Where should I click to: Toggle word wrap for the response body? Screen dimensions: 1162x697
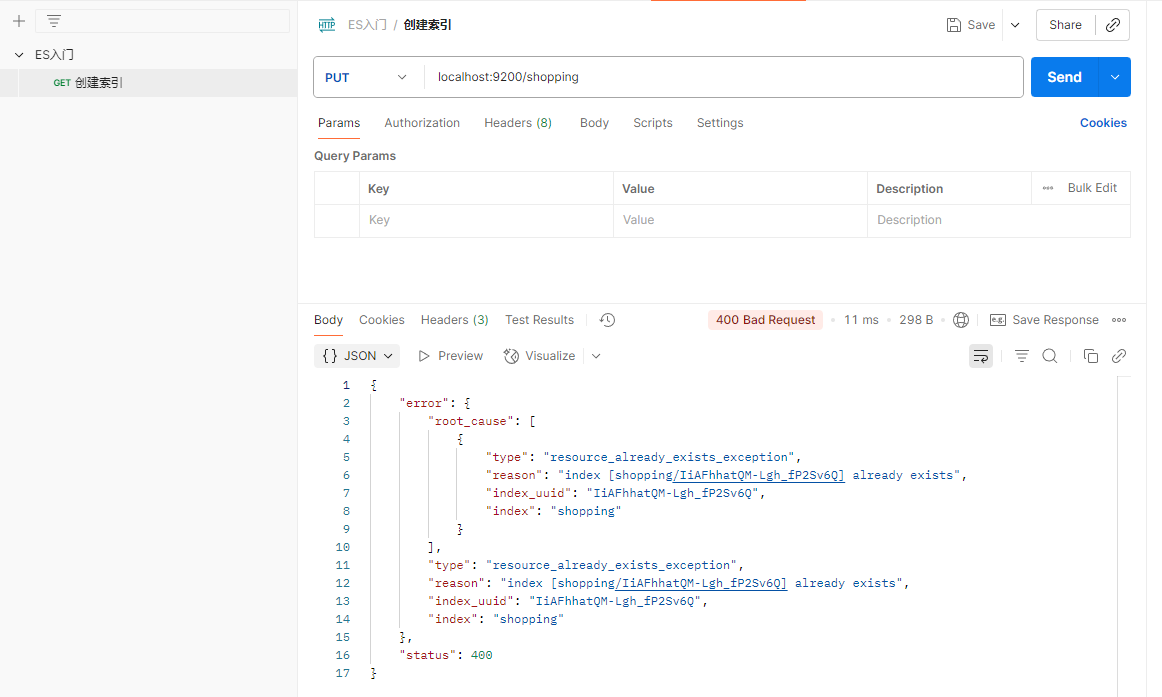pos(981,356)
